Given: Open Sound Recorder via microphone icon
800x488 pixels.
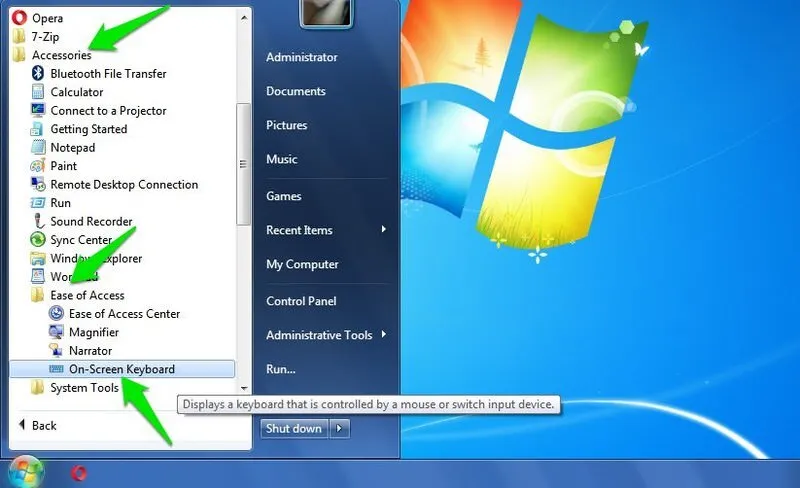Looking at the screenshot, I should click(38, 222).
